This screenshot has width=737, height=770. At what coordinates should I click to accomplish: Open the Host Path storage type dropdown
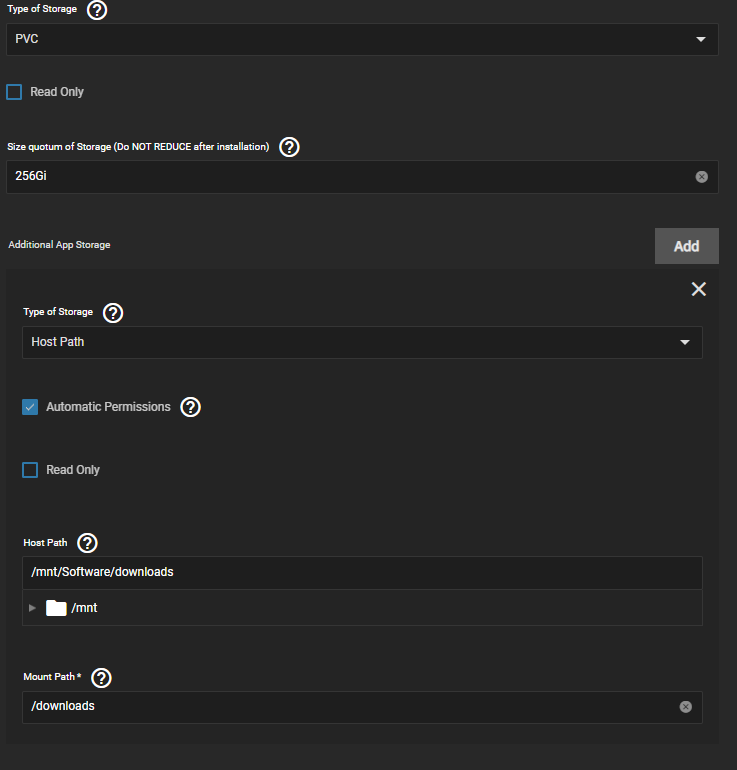pos(362,342)
